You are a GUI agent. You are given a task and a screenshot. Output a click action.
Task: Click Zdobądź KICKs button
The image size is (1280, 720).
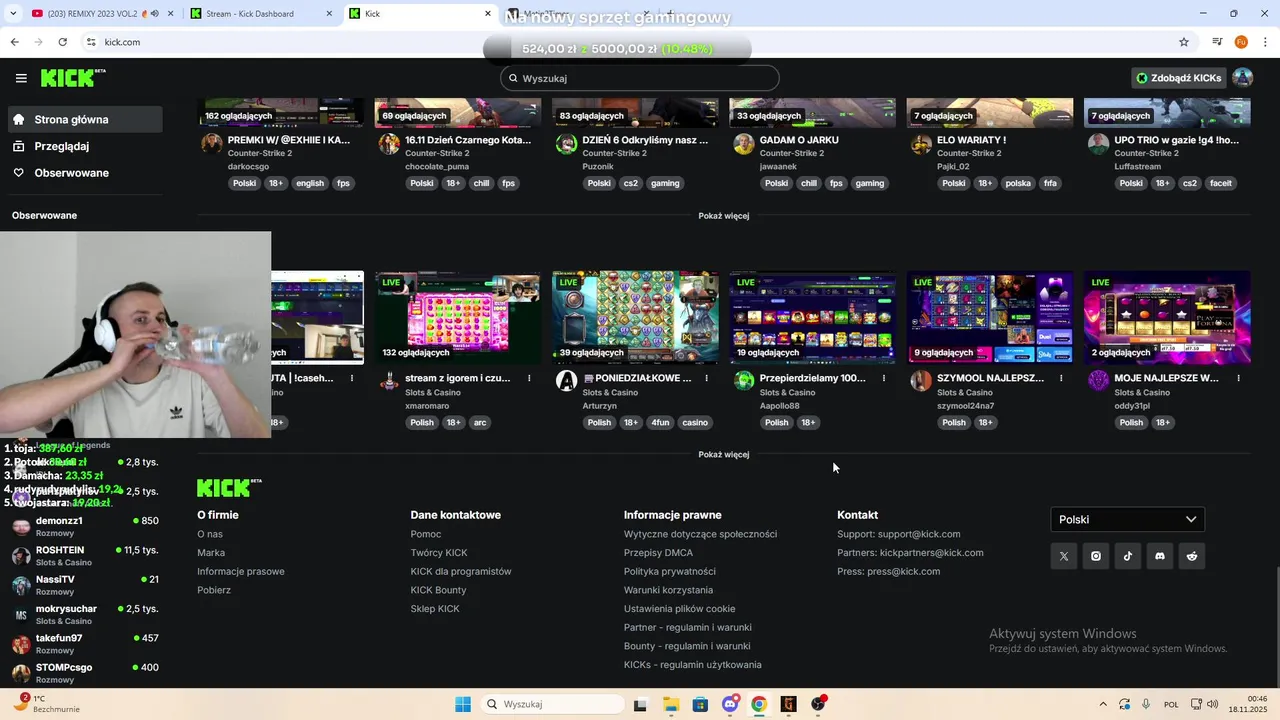coord(1179,78)
